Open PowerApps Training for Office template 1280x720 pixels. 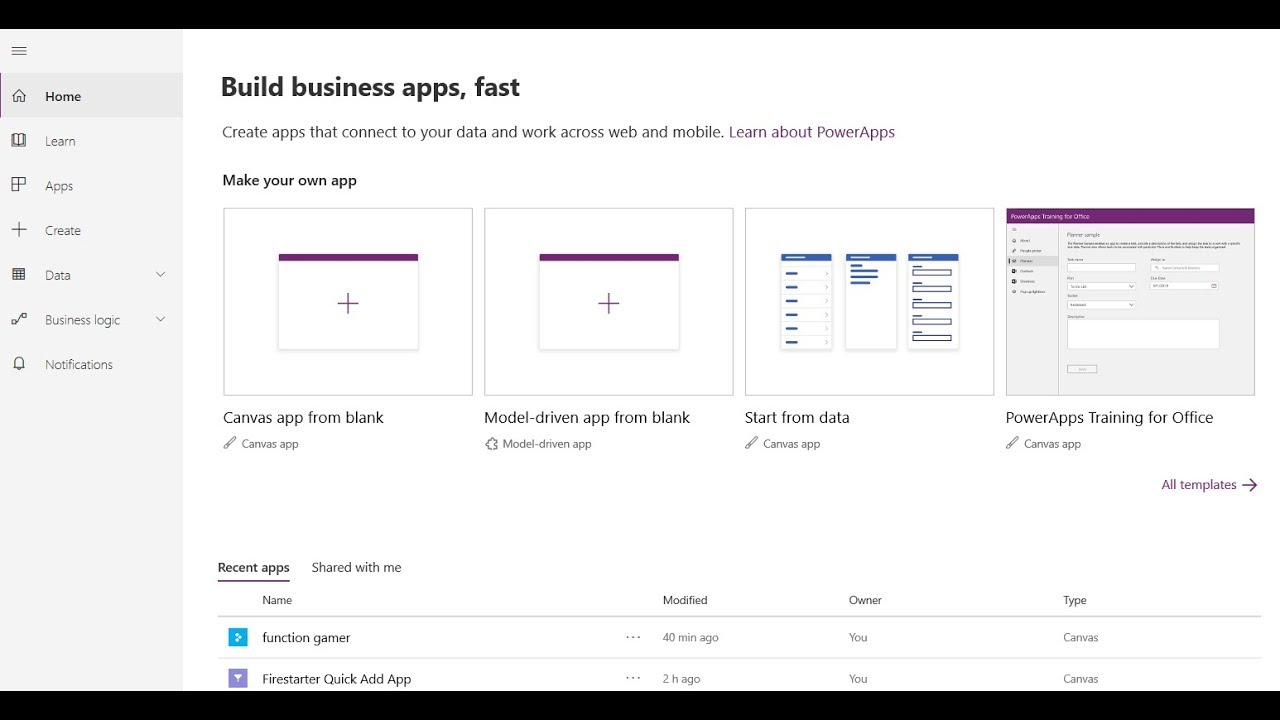click(x=1130, y=302)
